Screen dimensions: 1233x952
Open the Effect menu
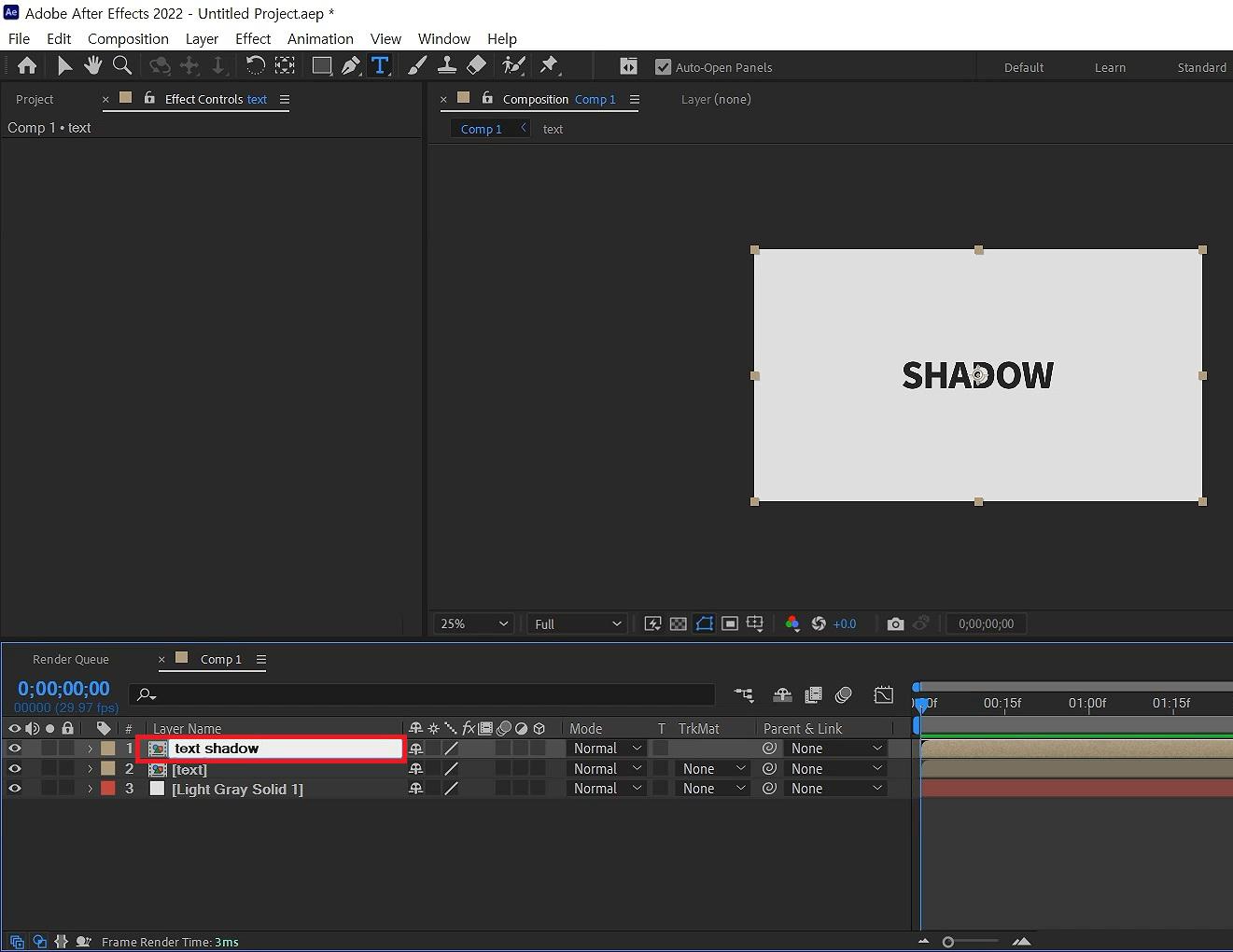click(x=253, y=38)
